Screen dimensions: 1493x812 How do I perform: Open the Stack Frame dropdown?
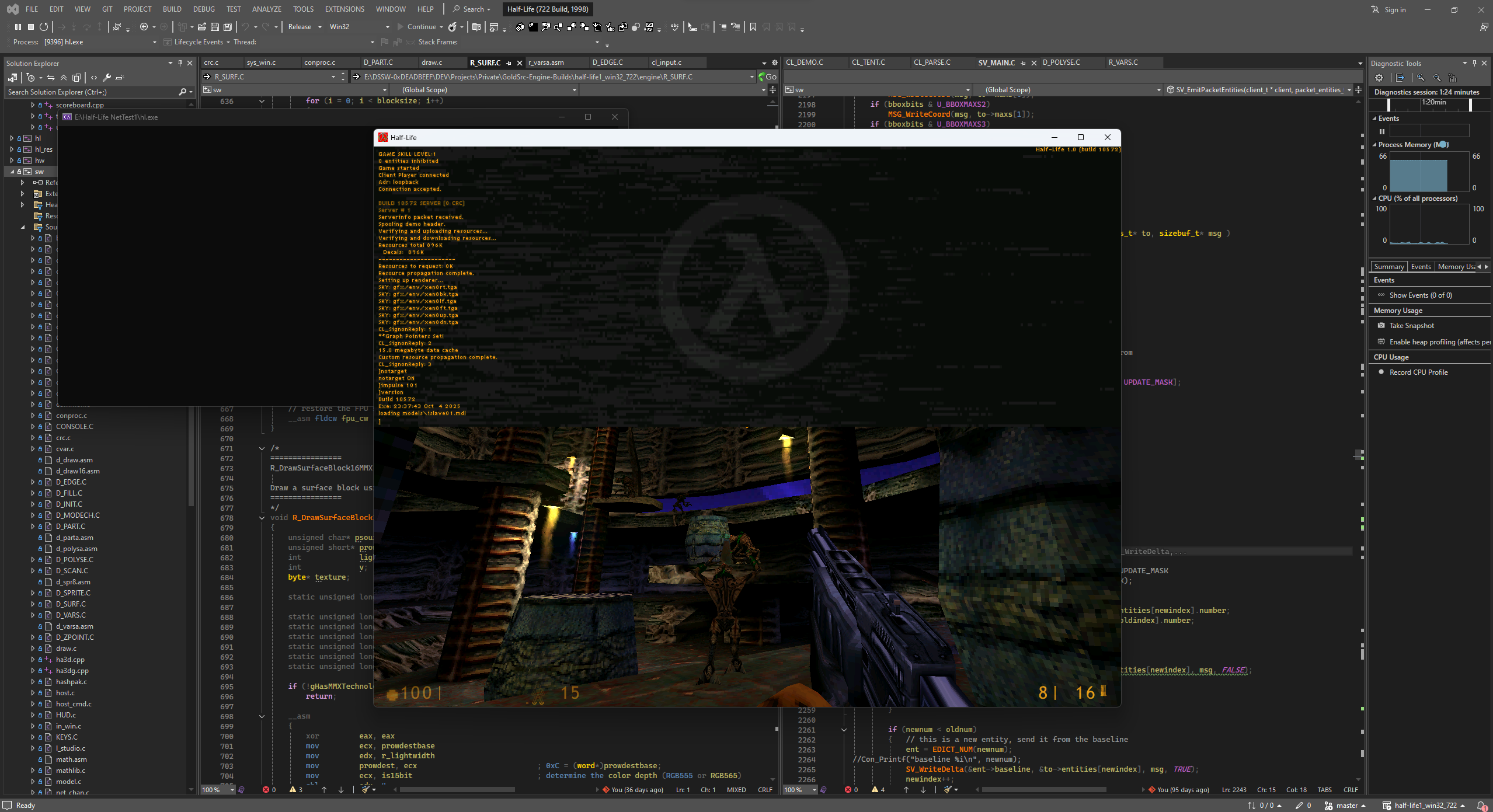tap(530, 42)
